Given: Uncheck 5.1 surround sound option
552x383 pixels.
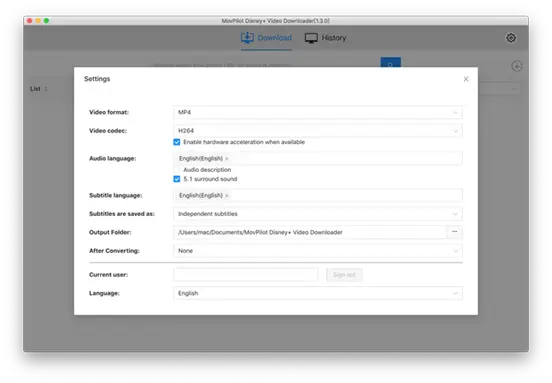Looking at the screenshot, I should tap(177, 179).
